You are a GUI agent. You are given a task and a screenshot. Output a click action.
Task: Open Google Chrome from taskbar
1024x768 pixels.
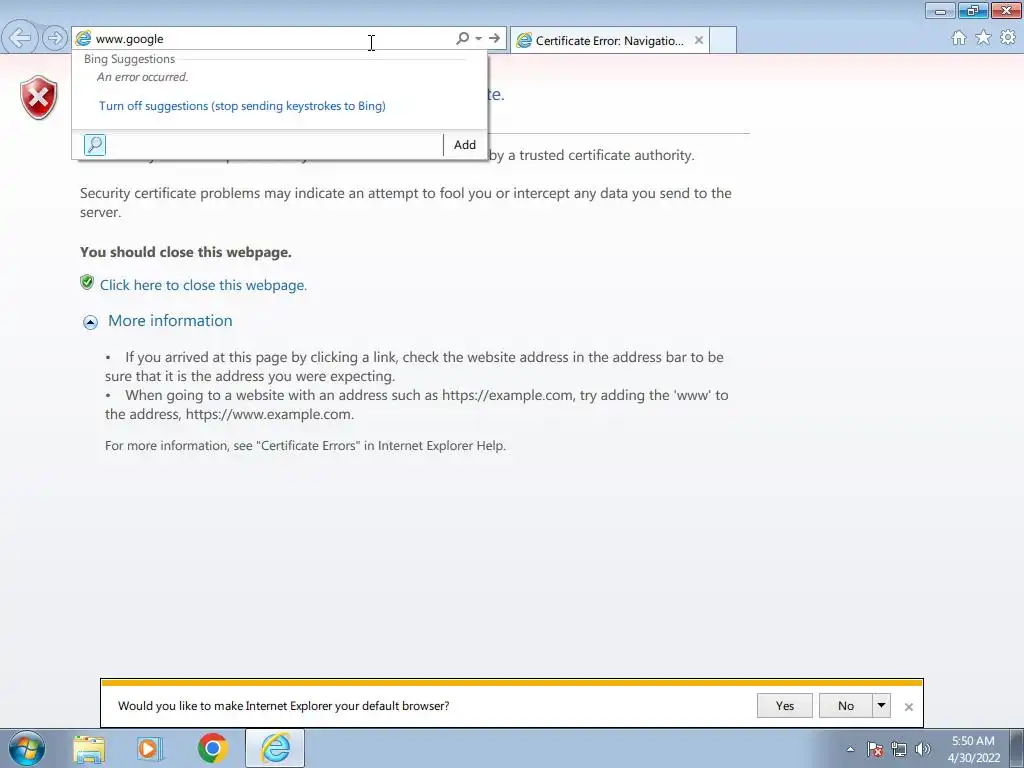[213, 748]
